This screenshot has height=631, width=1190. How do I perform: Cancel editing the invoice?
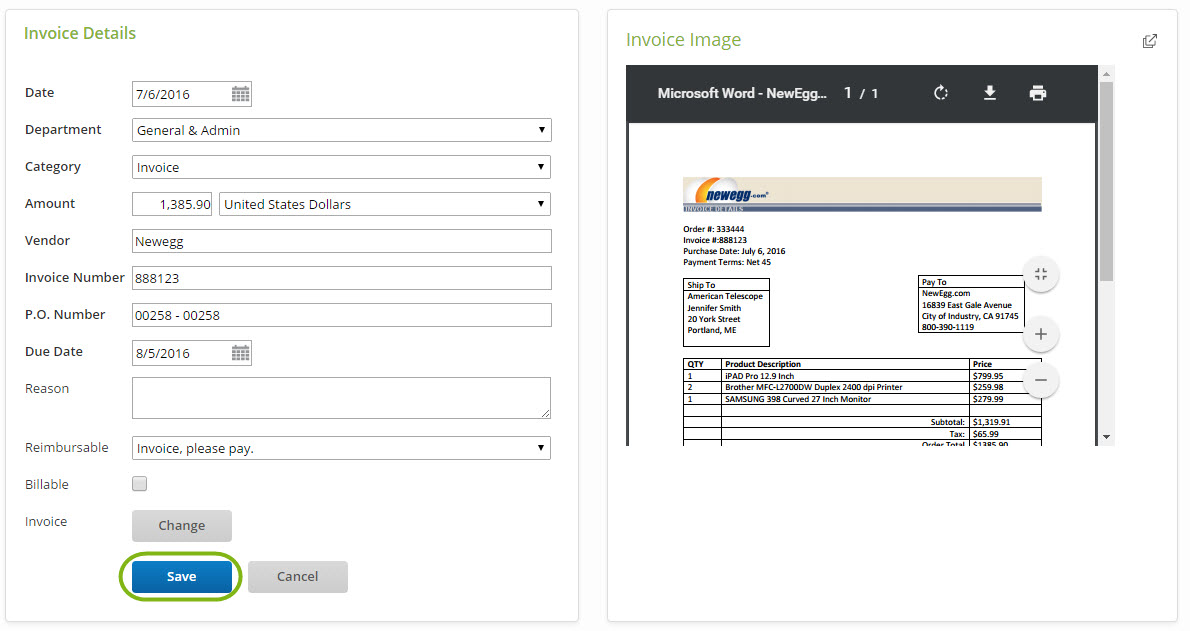click(x=298, y=576)
